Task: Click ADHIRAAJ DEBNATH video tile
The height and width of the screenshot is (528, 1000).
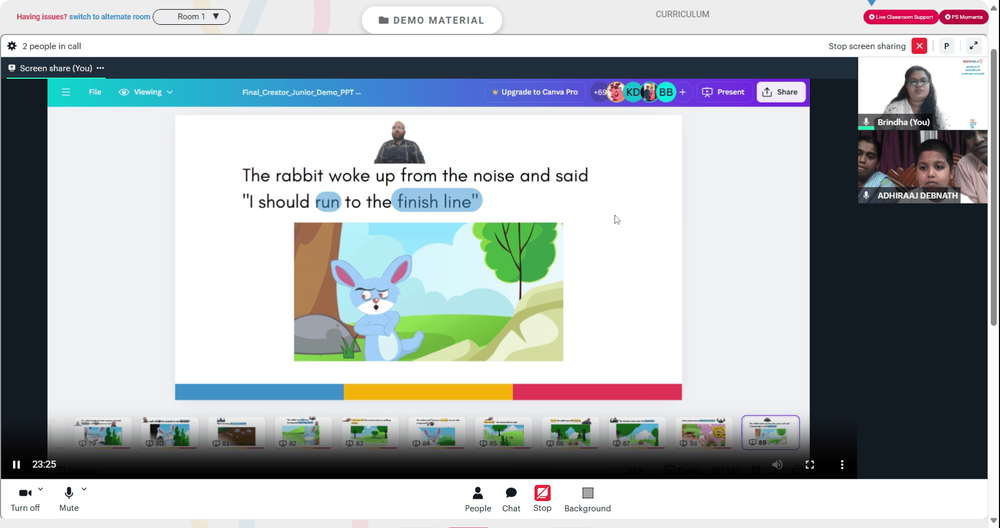Action: (922, 167)
